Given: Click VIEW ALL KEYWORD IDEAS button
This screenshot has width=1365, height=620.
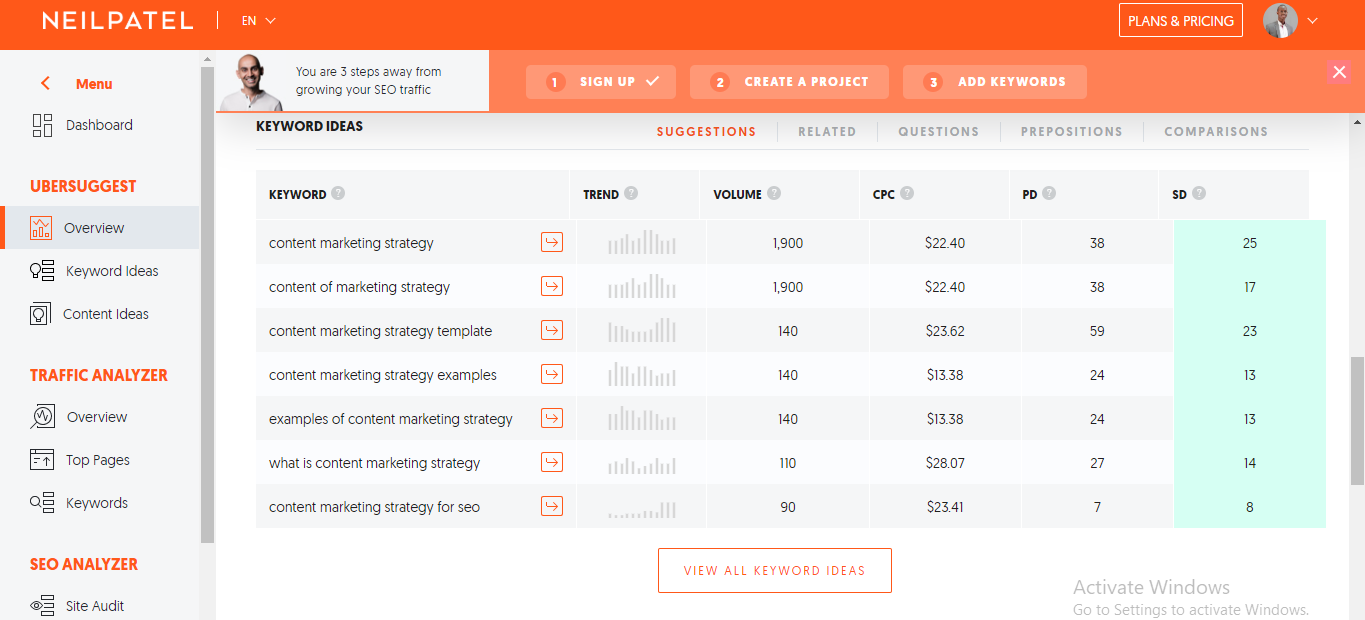Looking at the screenshot, I should pyautogui.click(x=775, y=570).
